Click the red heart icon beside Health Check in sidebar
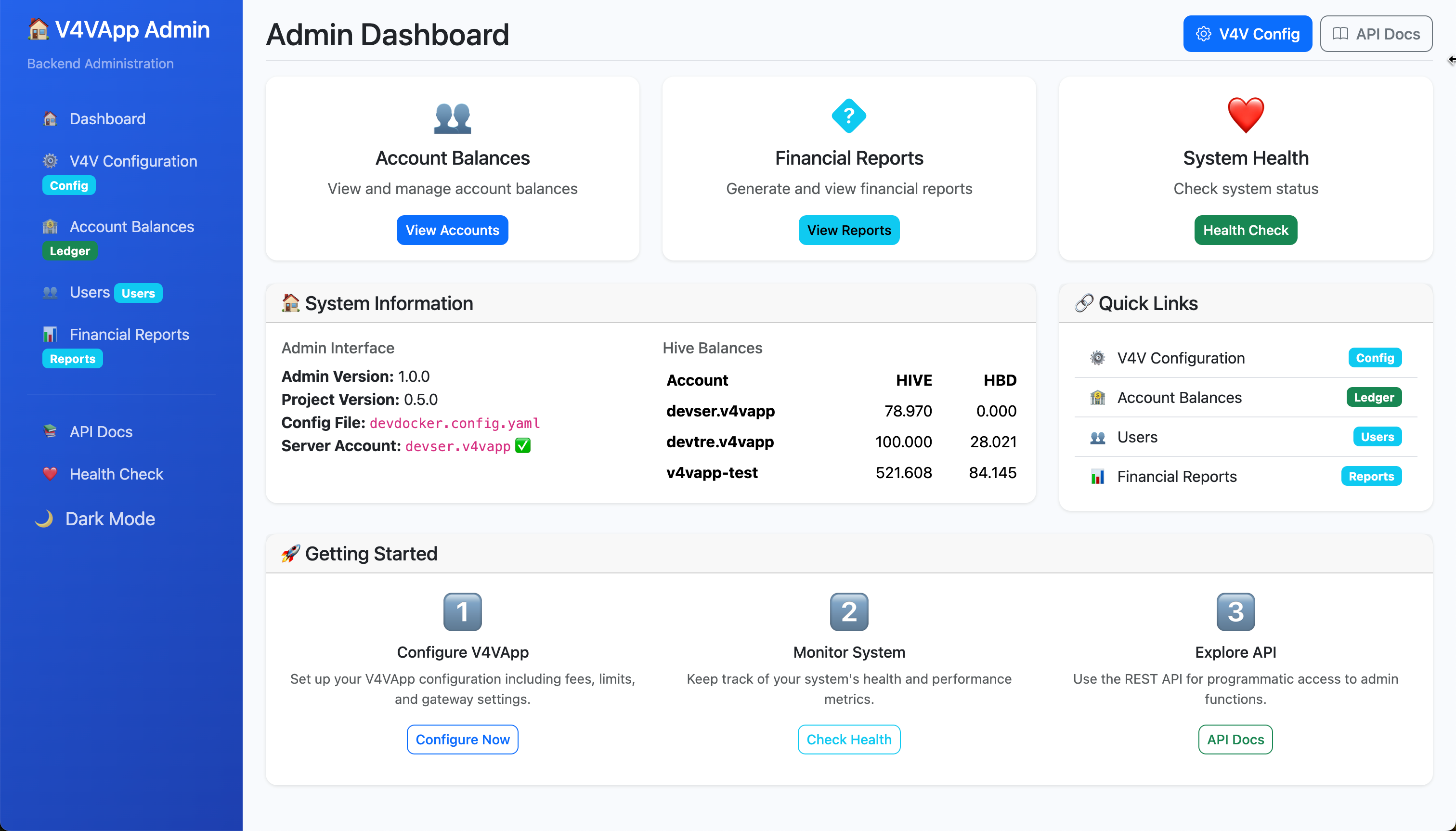 tap(50, 474)
